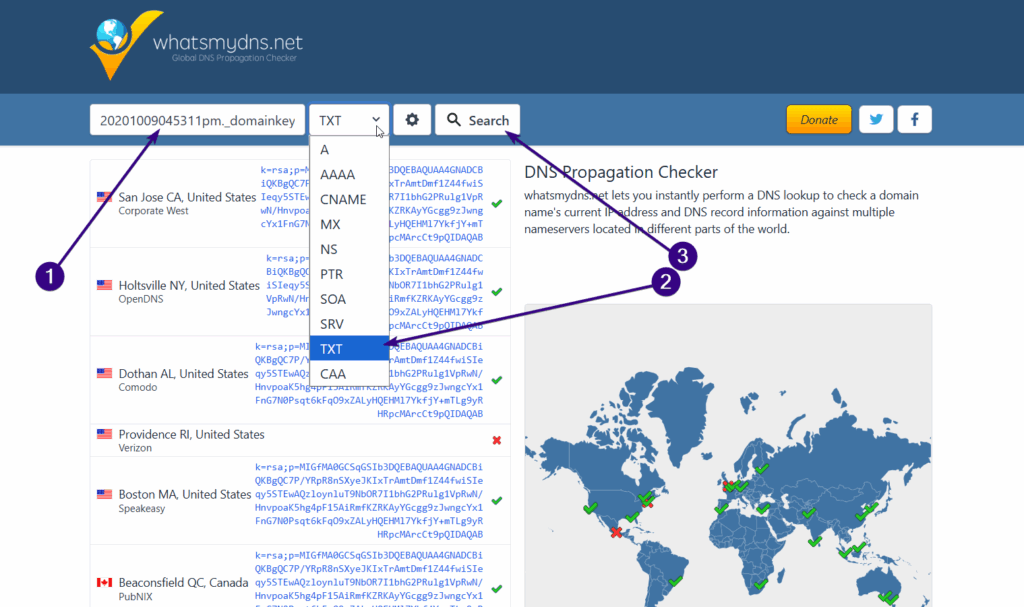
Task: Pick the highlighted TXT option
Action: pyautogui.click(x=331, y=349)
